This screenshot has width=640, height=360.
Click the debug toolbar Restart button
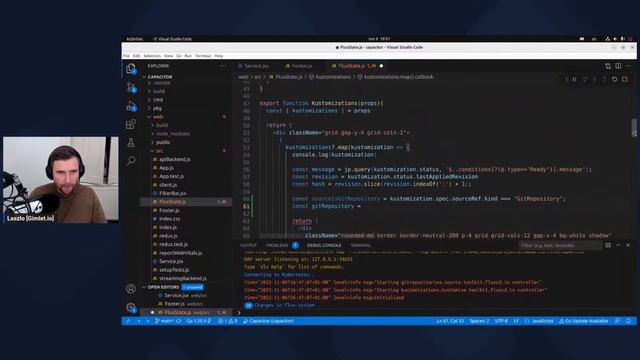(x=614, y=79)
